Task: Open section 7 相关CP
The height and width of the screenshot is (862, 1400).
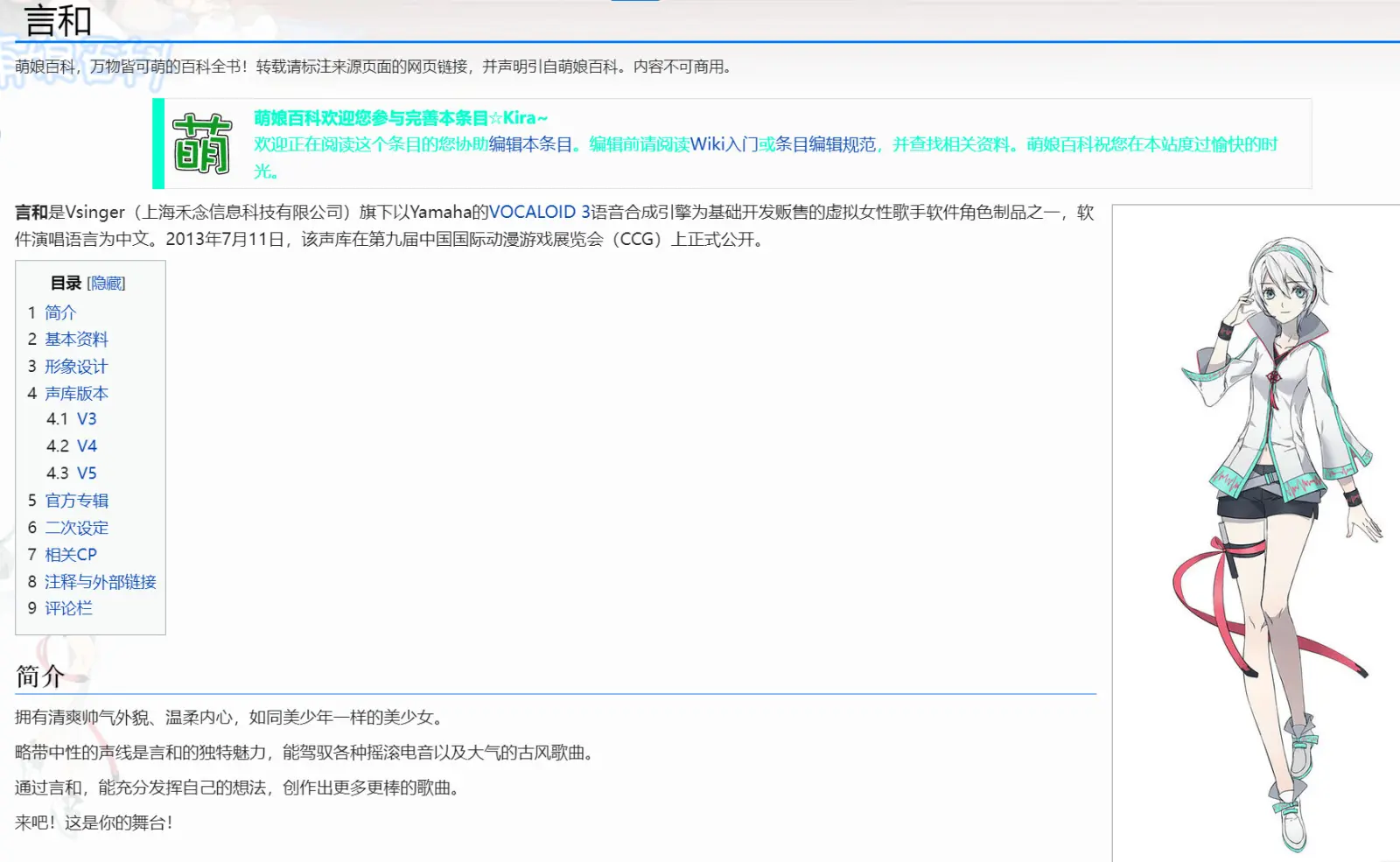Action: point(71,555)
